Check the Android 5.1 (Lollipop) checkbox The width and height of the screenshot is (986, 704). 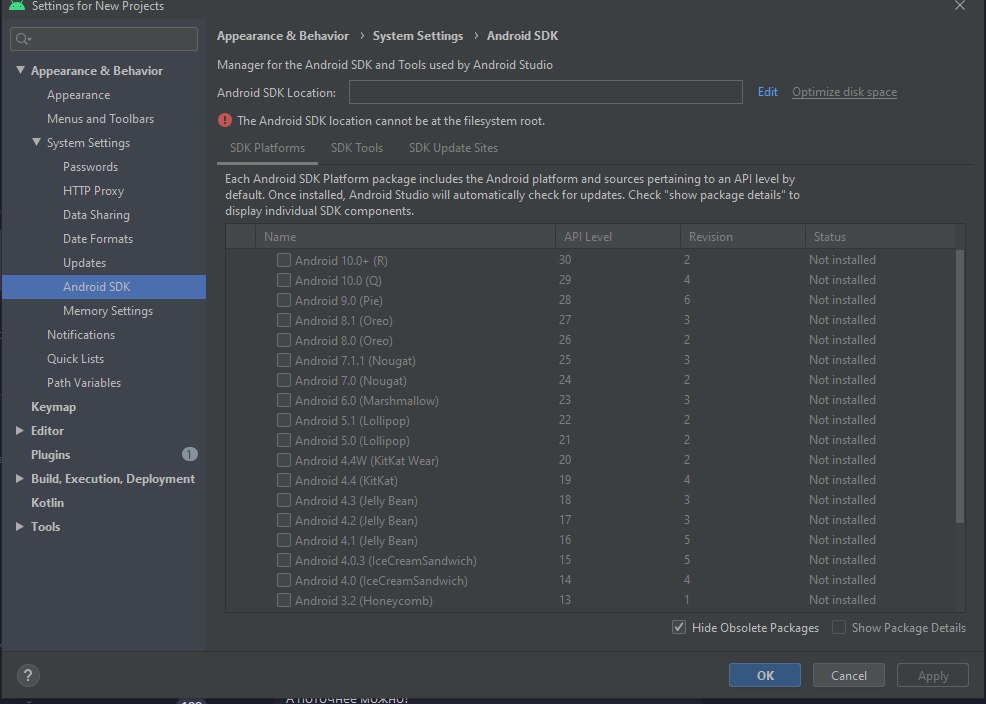click(284, 420)
